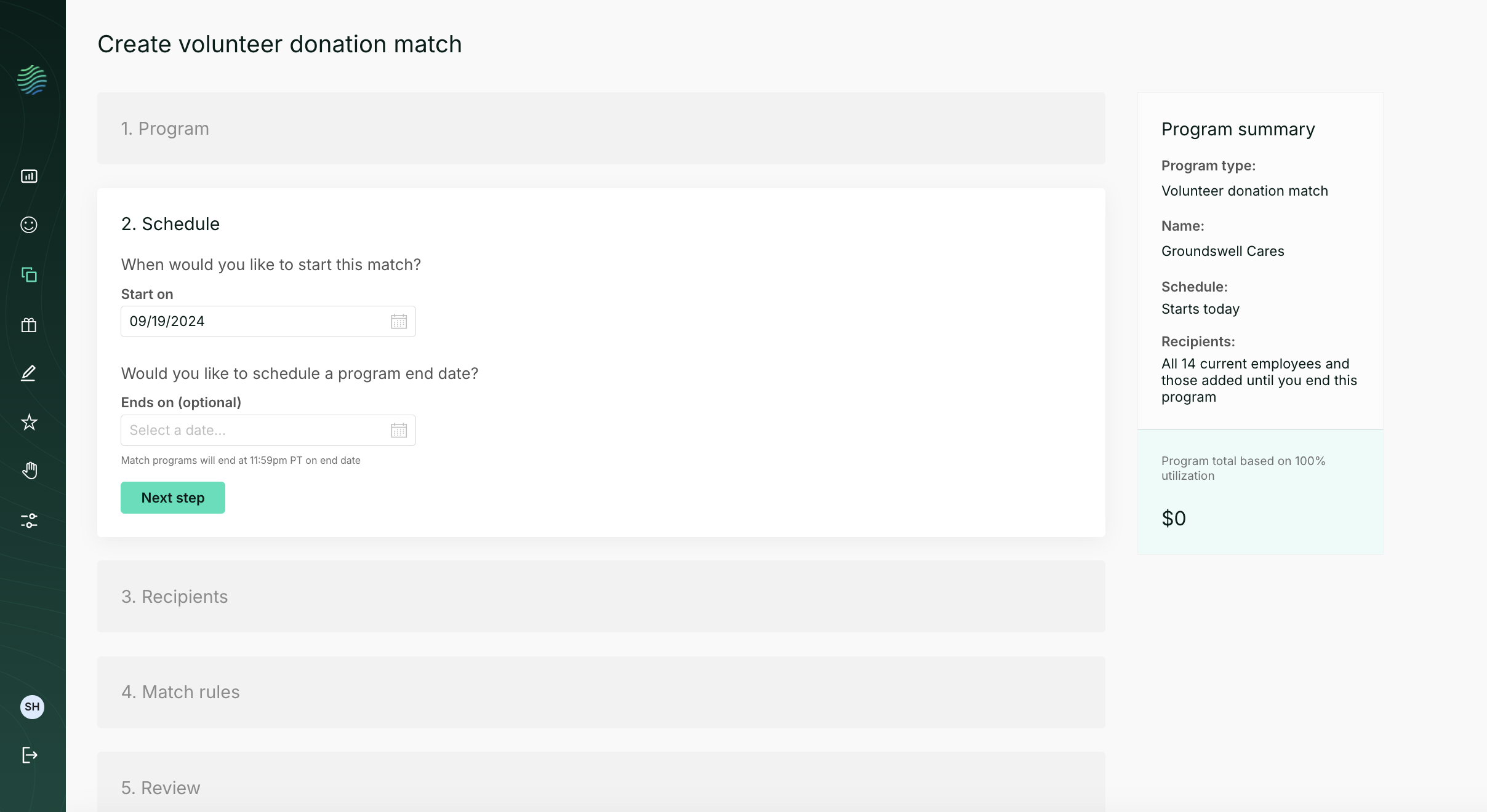1487x812 pixels.
Task: Open the SH user avatar
Action: (x=33, y=707)
